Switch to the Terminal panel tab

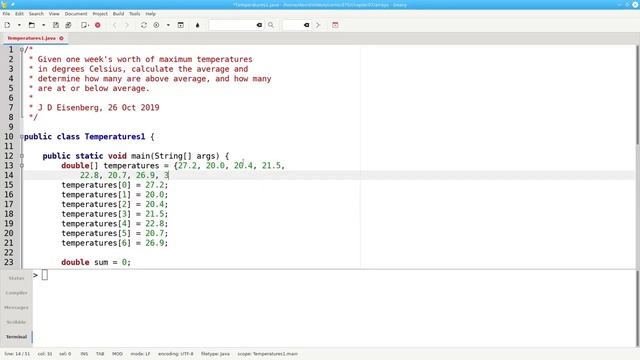tap(16, 337)
